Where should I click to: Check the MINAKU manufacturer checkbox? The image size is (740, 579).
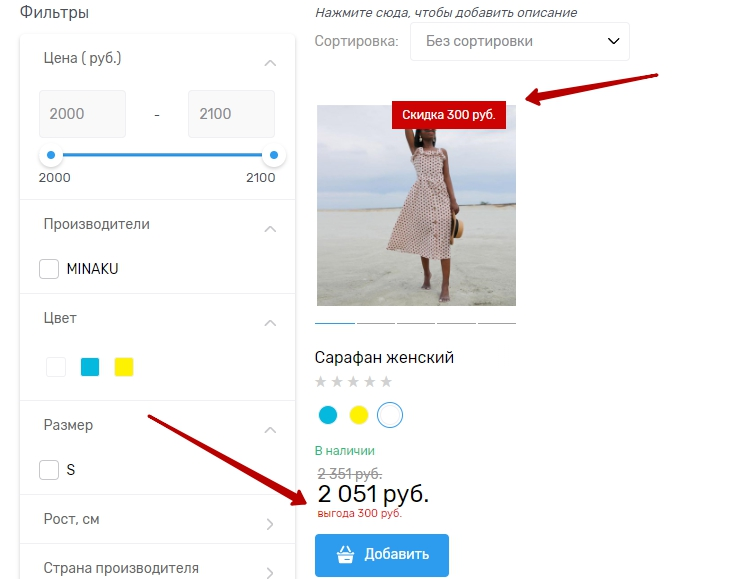(x=49, y=269)
